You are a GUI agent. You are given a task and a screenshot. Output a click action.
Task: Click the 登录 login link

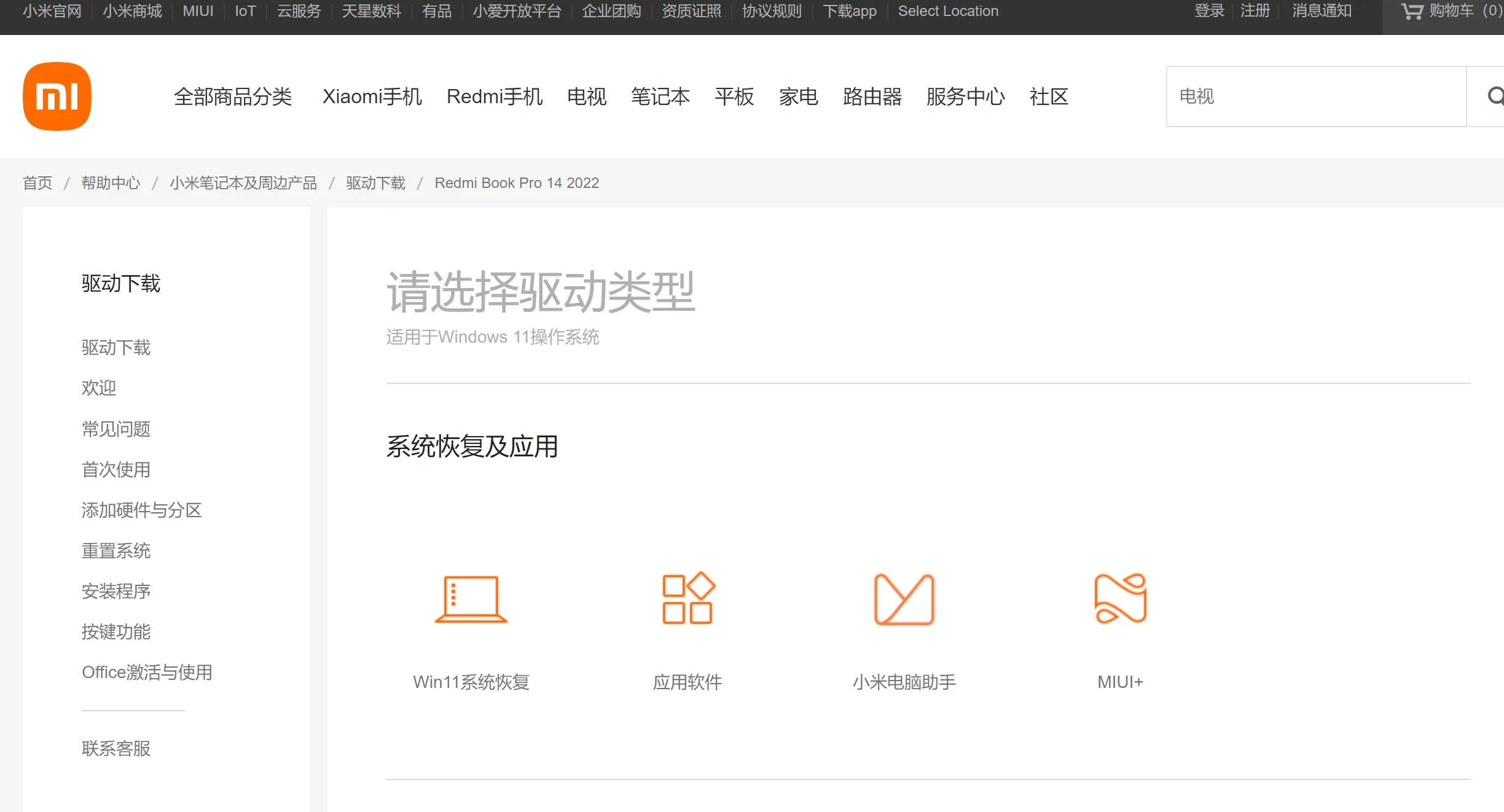[x=1208, y=11]
